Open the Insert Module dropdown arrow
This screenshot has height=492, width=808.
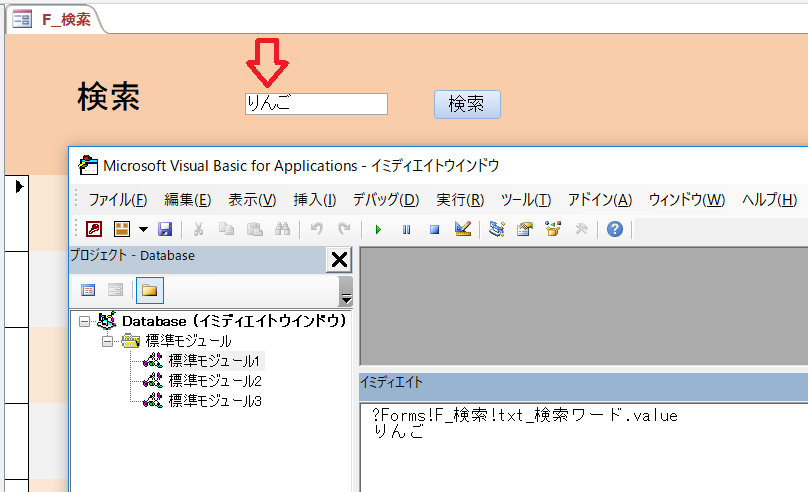tap(143, 229)
